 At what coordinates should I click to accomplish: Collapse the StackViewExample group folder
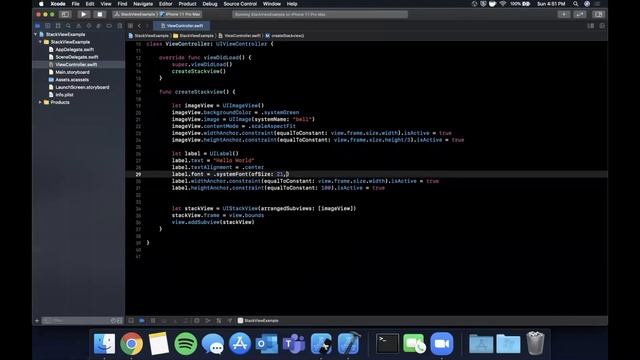point(40,42)
